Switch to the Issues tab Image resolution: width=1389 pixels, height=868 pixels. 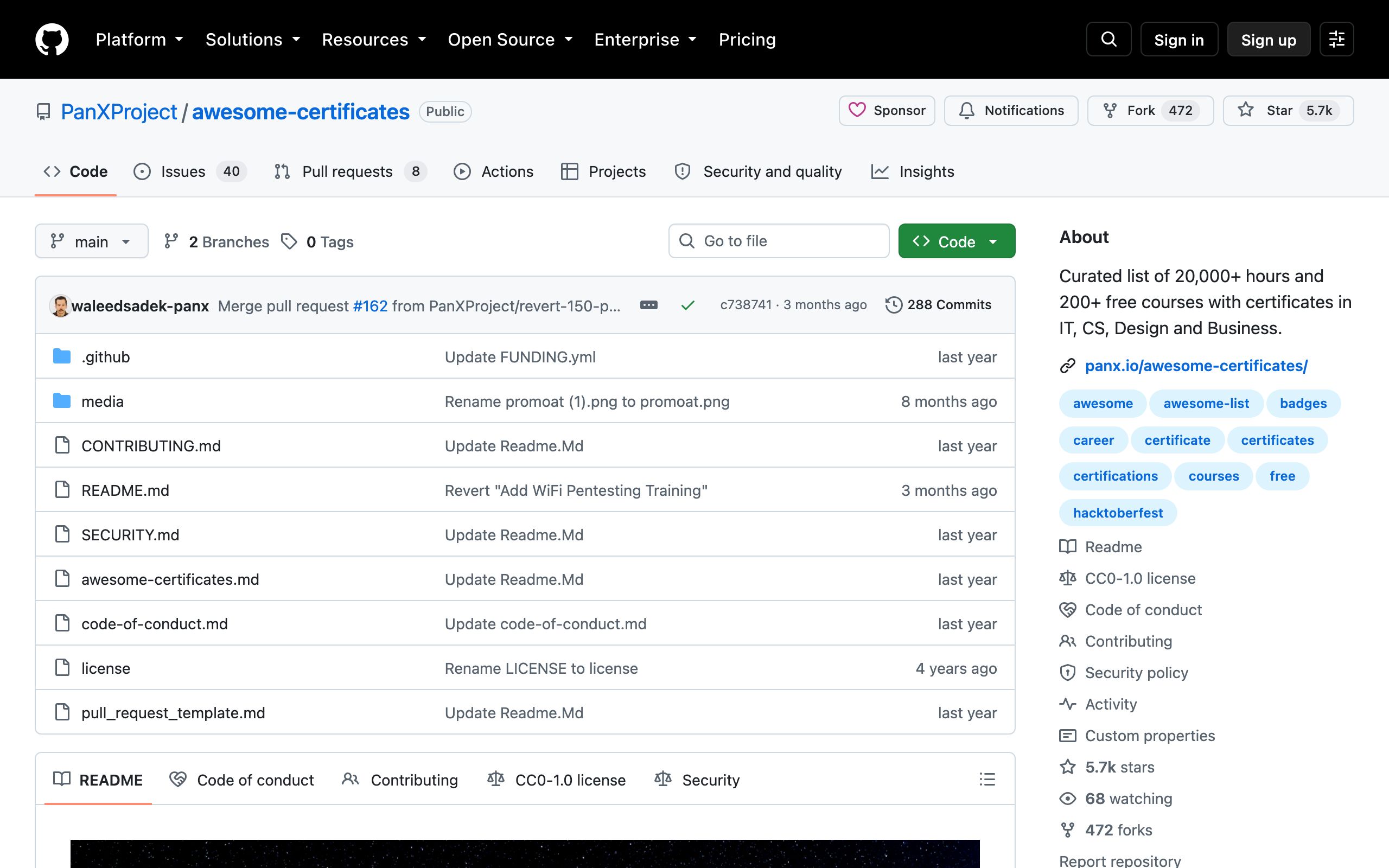point(190,171)
